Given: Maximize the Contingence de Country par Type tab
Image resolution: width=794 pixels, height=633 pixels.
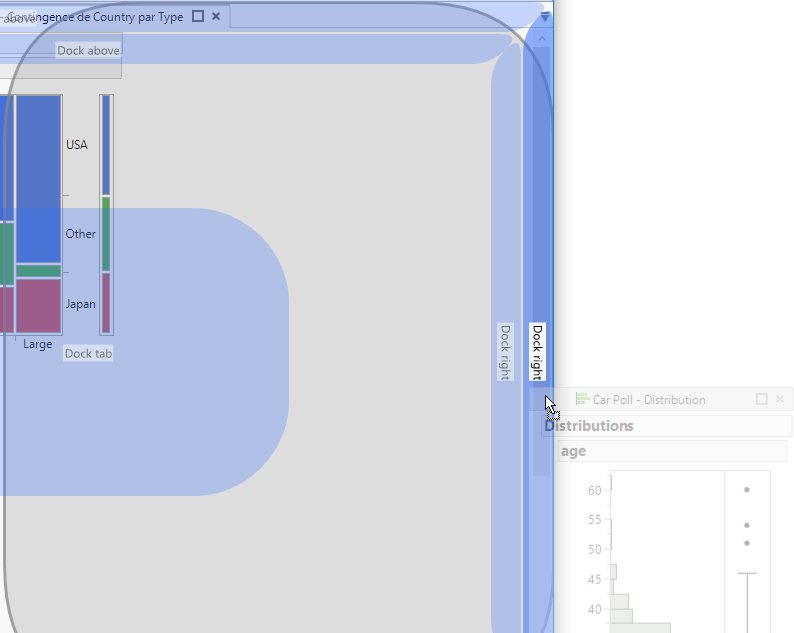Looking at the screenshot, I should coord(198,17).
